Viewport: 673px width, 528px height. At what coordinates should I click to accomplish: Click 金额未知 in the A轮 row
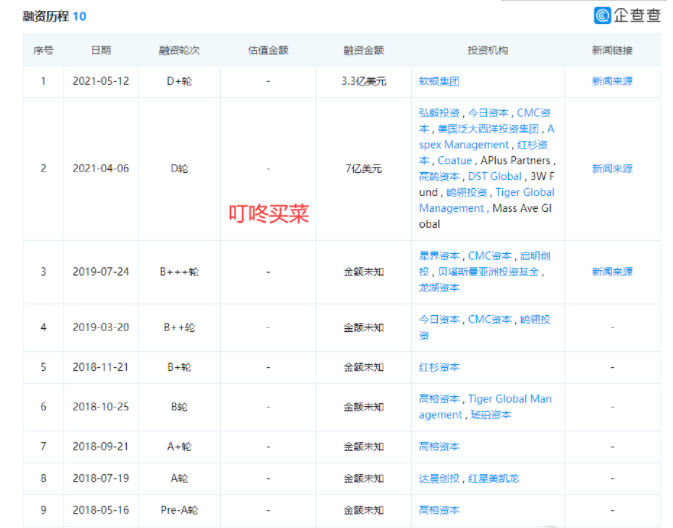pos(364,479)
